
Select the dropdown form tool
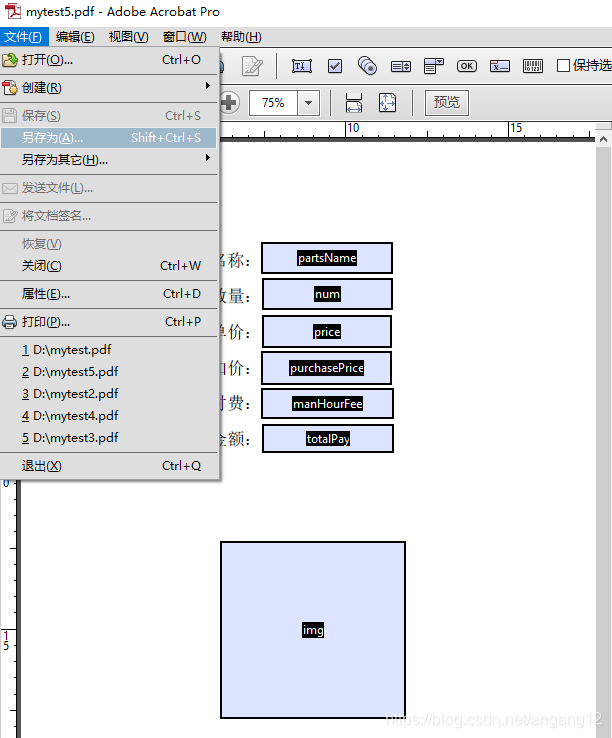tap(434, 66)
